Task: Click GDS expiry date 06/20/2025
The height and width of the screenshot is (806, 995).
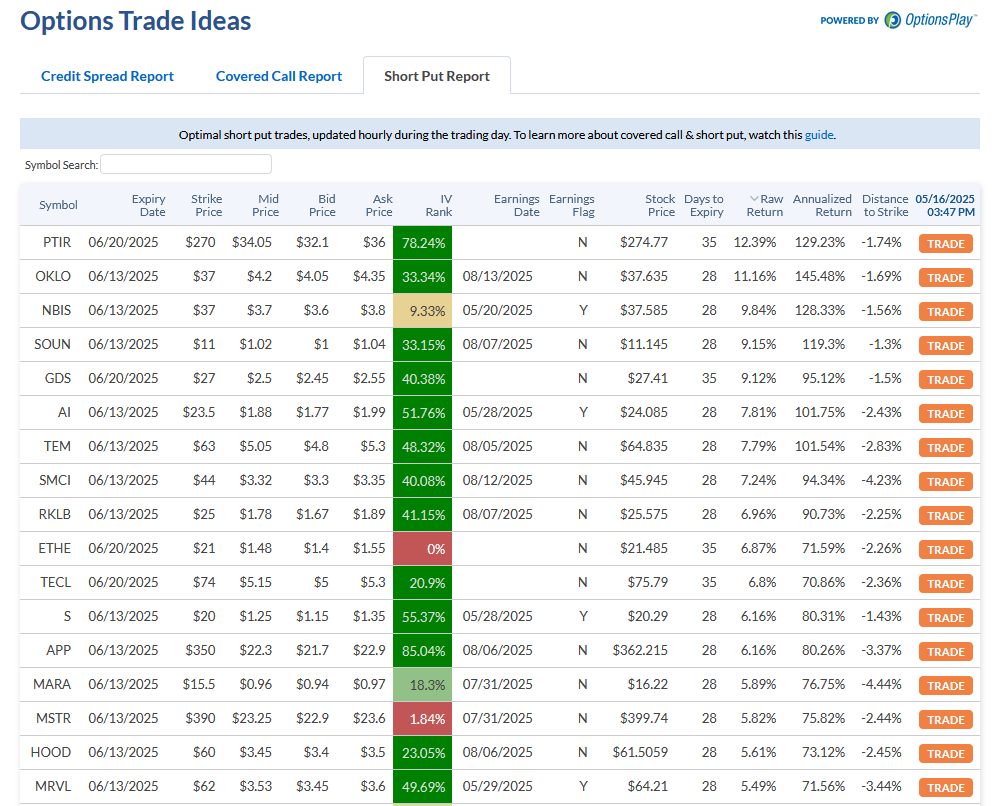Action: (x=123, y=378)
